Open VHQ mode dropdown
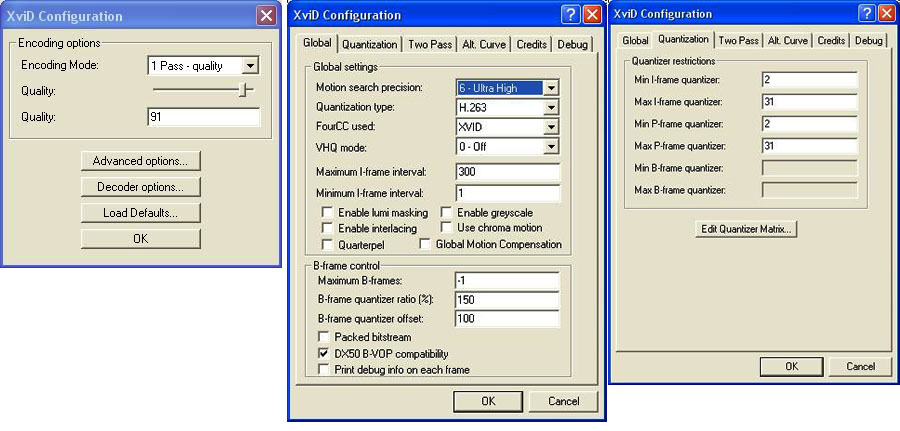900x431 pixels. click(550, 147)
